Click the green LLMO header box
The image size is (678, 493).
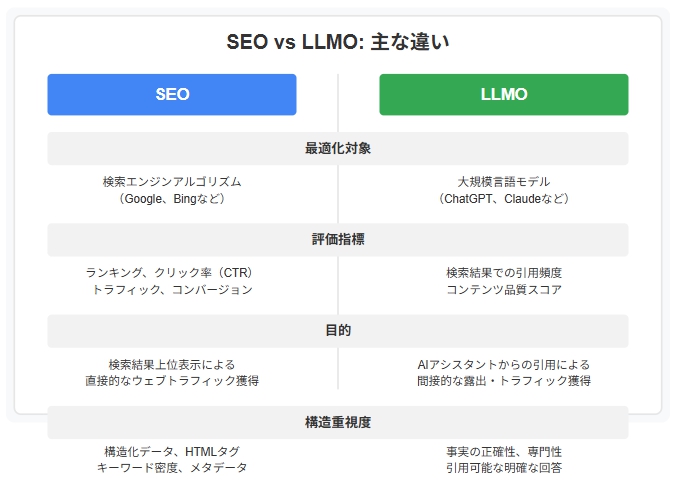[x=504, y=94]
